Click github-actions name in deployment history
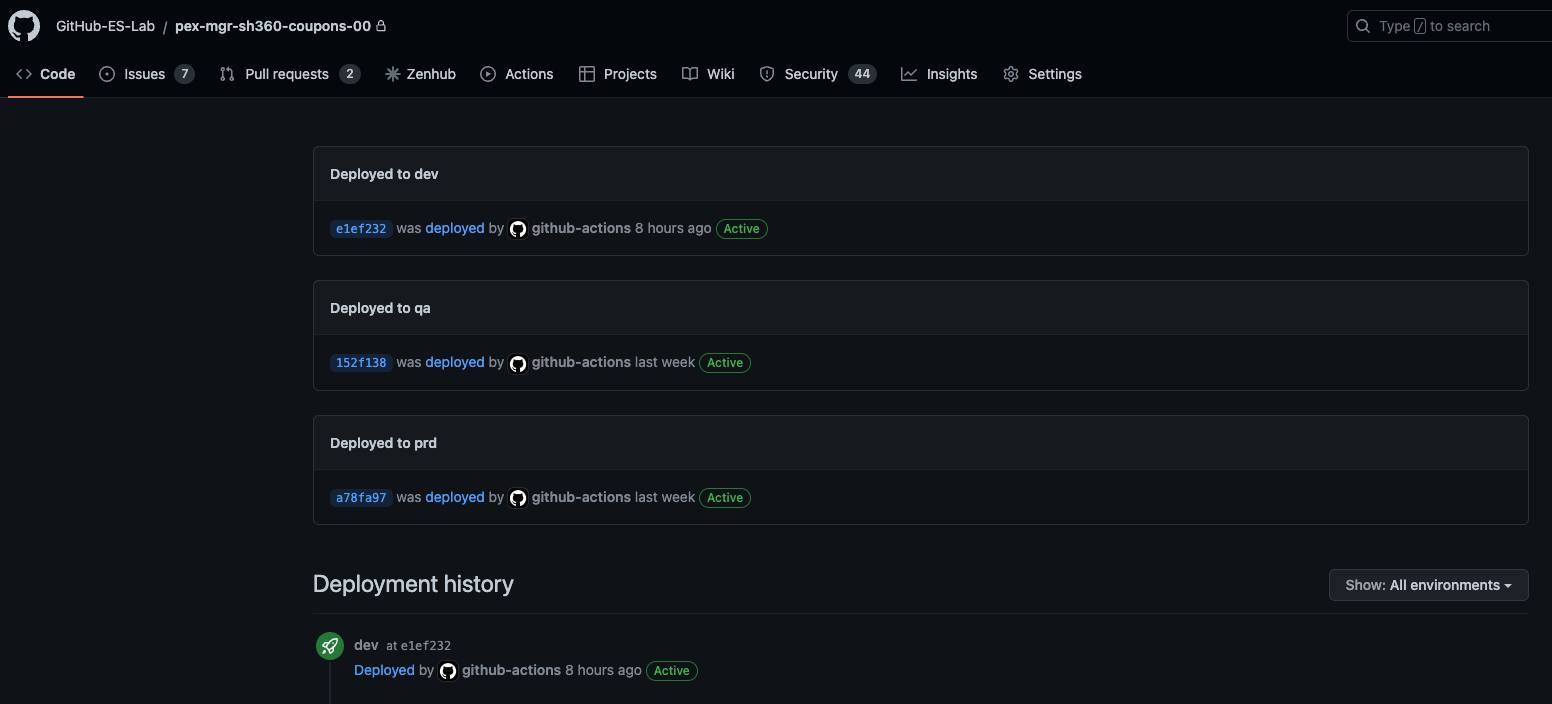This screenshot has width=1552, height=704. click(x=511, y=670)
